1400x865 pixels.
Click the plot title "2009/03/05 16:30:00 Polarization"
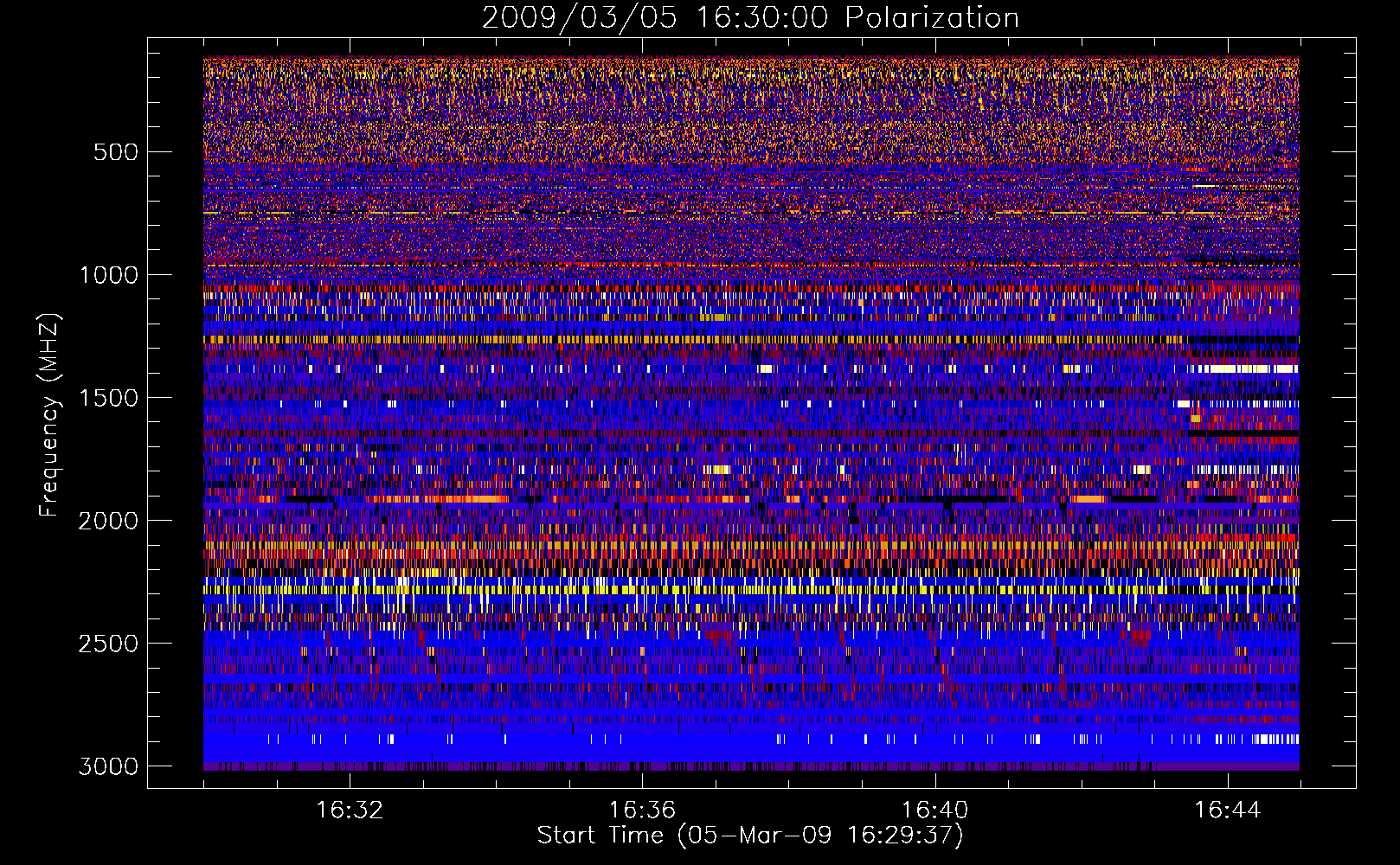(750, 18)
